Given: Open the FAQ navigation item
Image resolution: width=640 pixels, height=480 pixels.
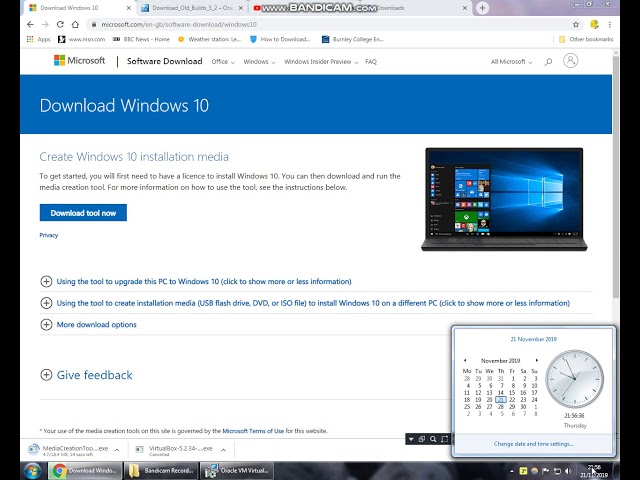Looking at the screenshot, I should pyautogui.click(x=371, y=62).
